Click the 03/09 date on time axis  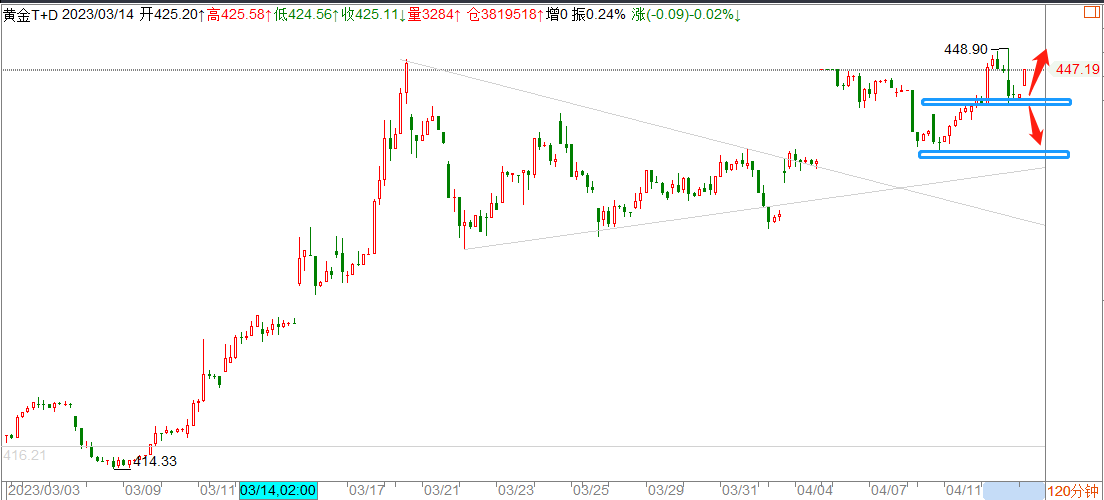[x=145, y=490]
